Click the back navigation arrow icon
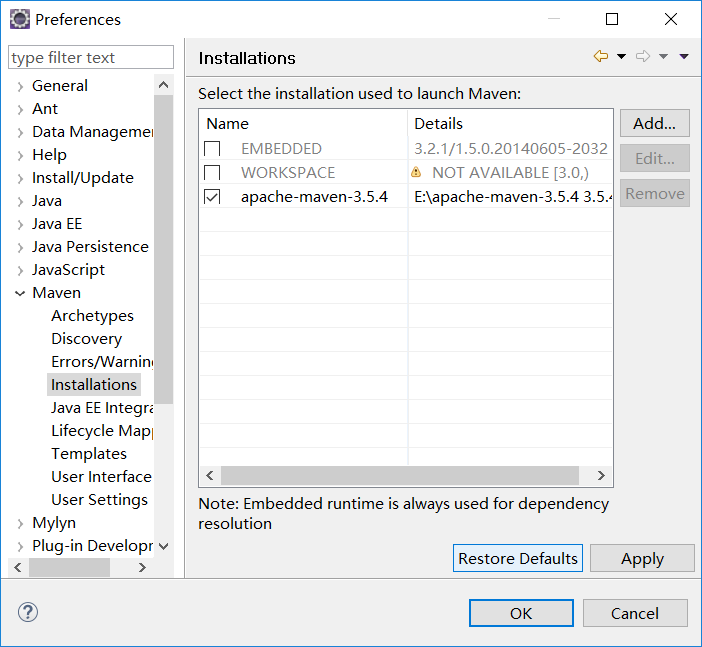This screenshot has width=702, height=647. (x=601, y=56)
